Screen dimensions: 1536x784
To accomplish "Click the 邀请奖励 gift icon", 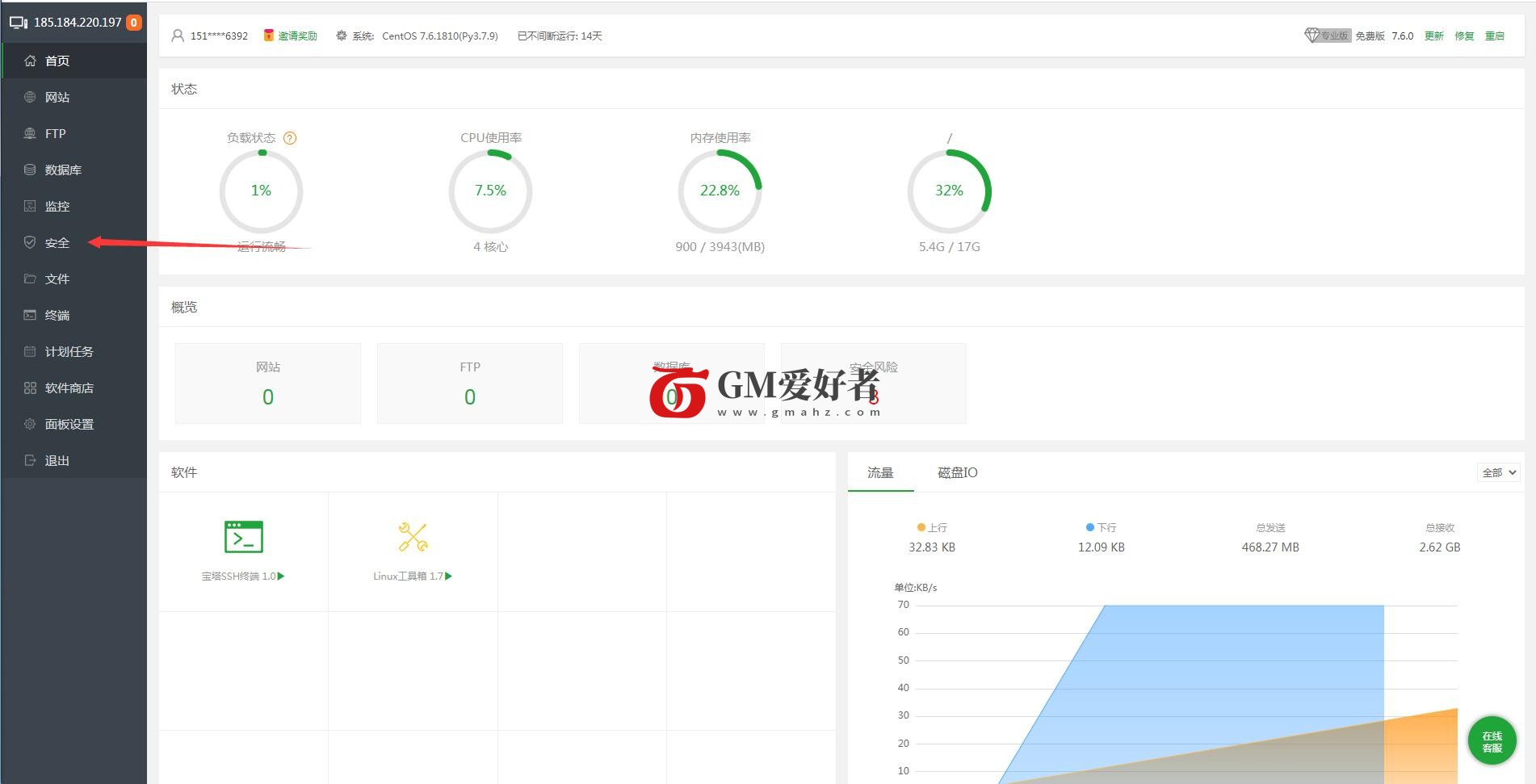I will [x=268, y=36].
